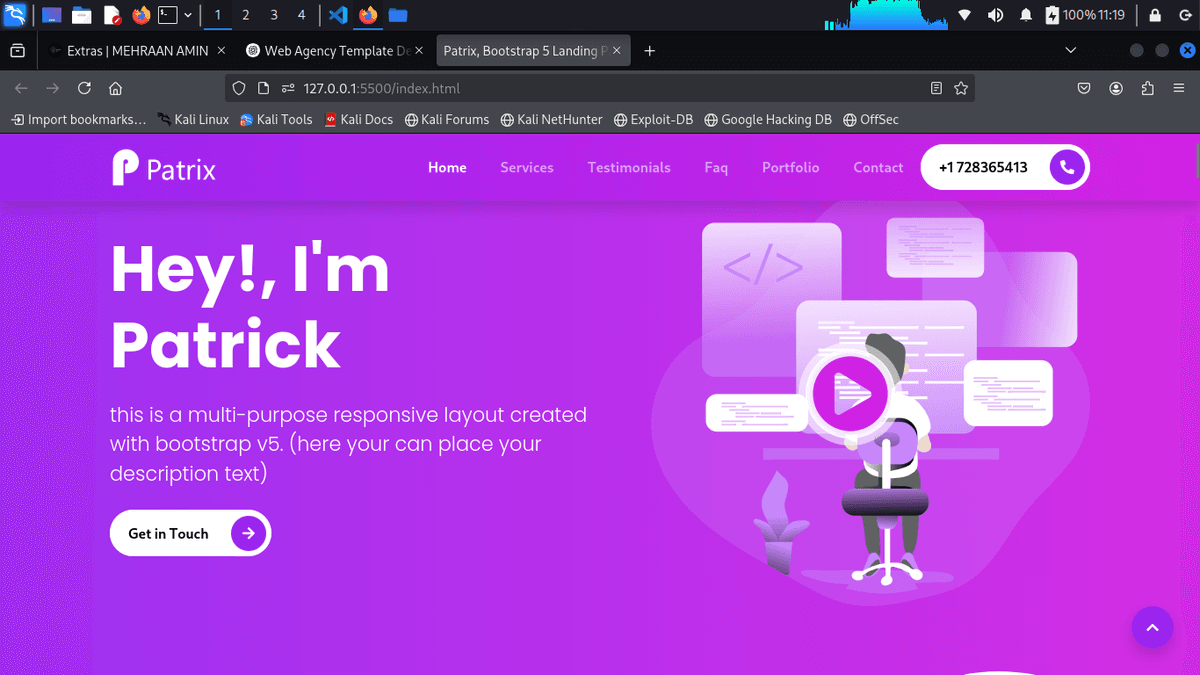
Task: Switch to Web Agency Template tab
Action: coord(334,50)
